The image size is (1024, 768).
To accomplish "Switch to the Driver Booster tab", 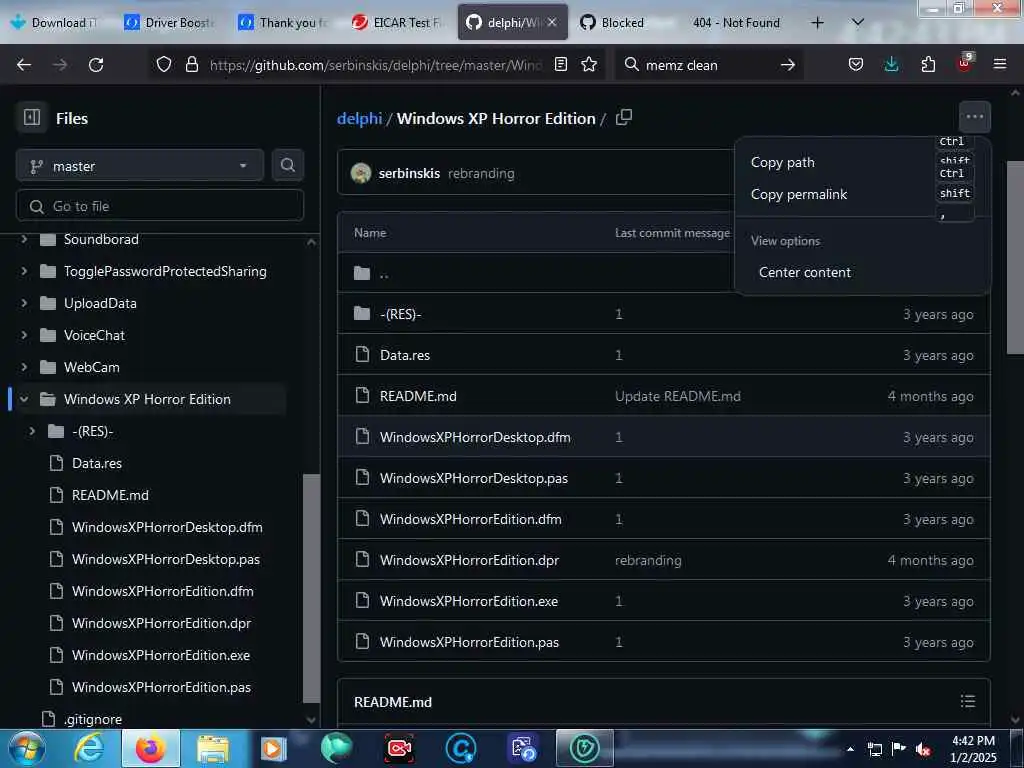I will tap(169, 23).
